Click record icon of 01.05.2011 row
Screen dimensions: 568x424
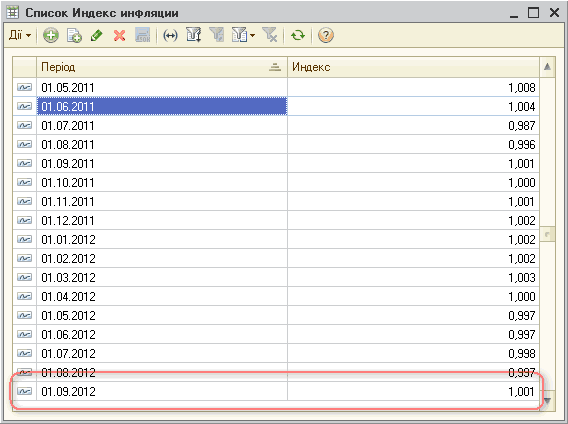click(25, 87)
